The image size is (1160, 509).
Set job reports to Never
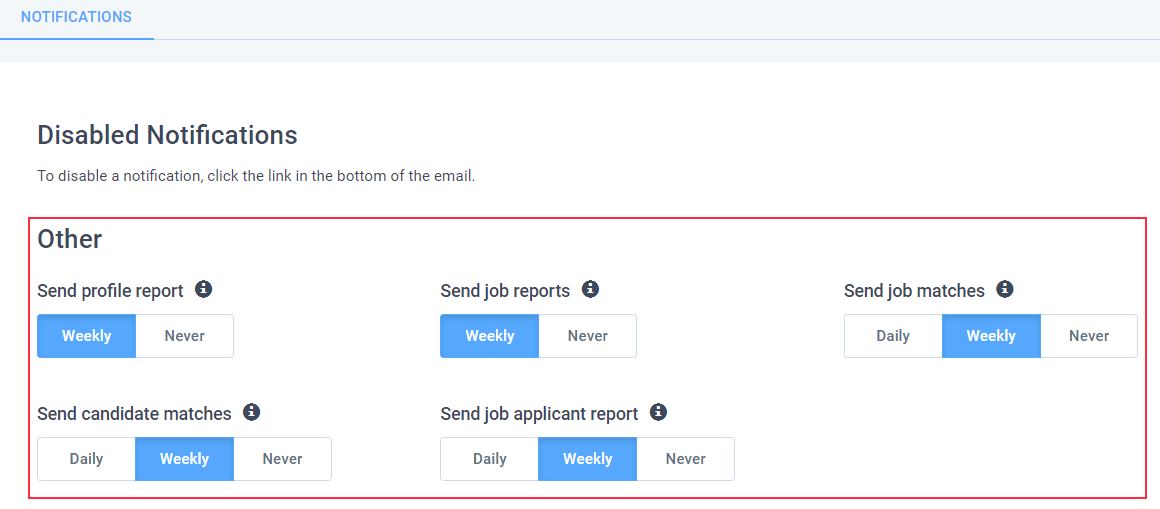click(x=587, y=336)
